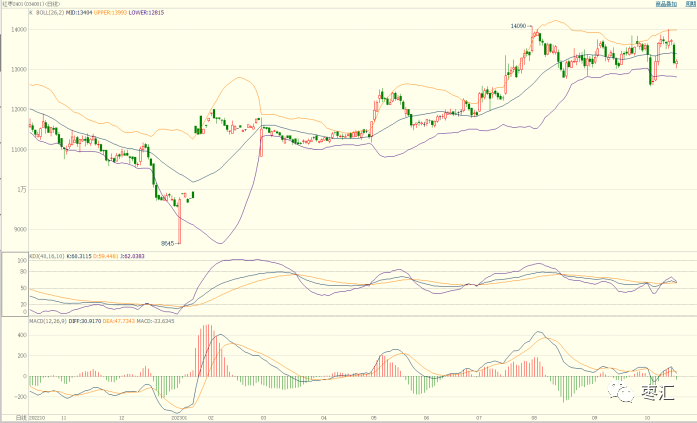Screen dimensions: 697x423
Task: Click the 11000 price axis label
Action: click(19, 150)
